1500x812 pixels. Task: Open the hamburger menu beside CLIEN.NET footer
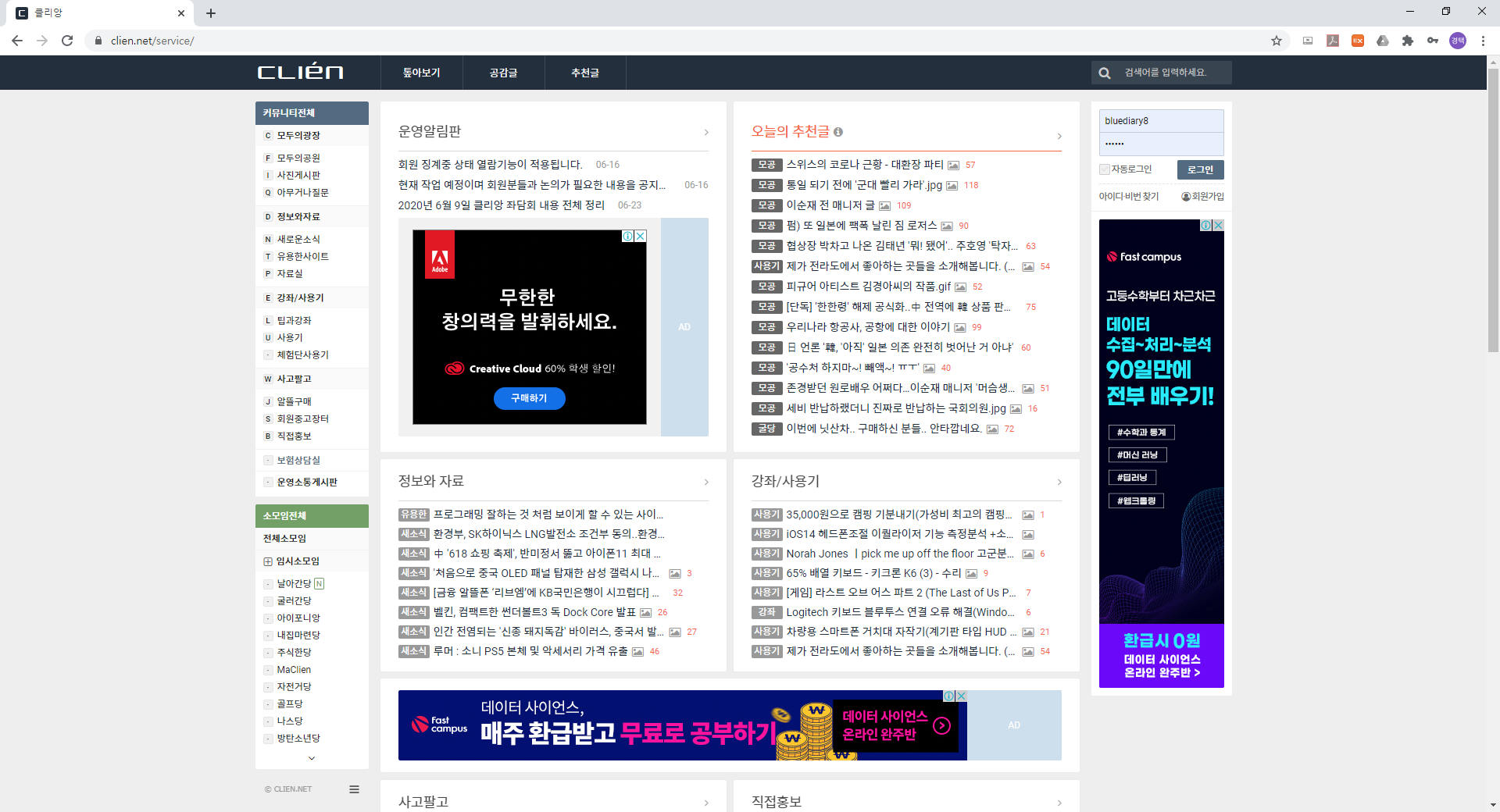(354, 789)
